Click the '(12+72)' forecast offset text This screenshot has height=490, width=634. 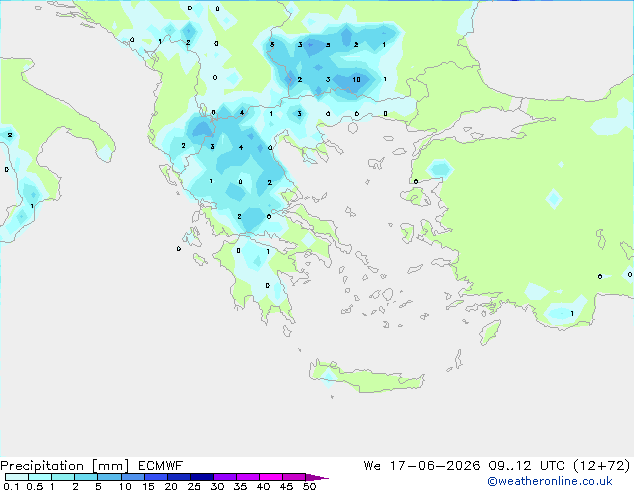coord(602,466)
